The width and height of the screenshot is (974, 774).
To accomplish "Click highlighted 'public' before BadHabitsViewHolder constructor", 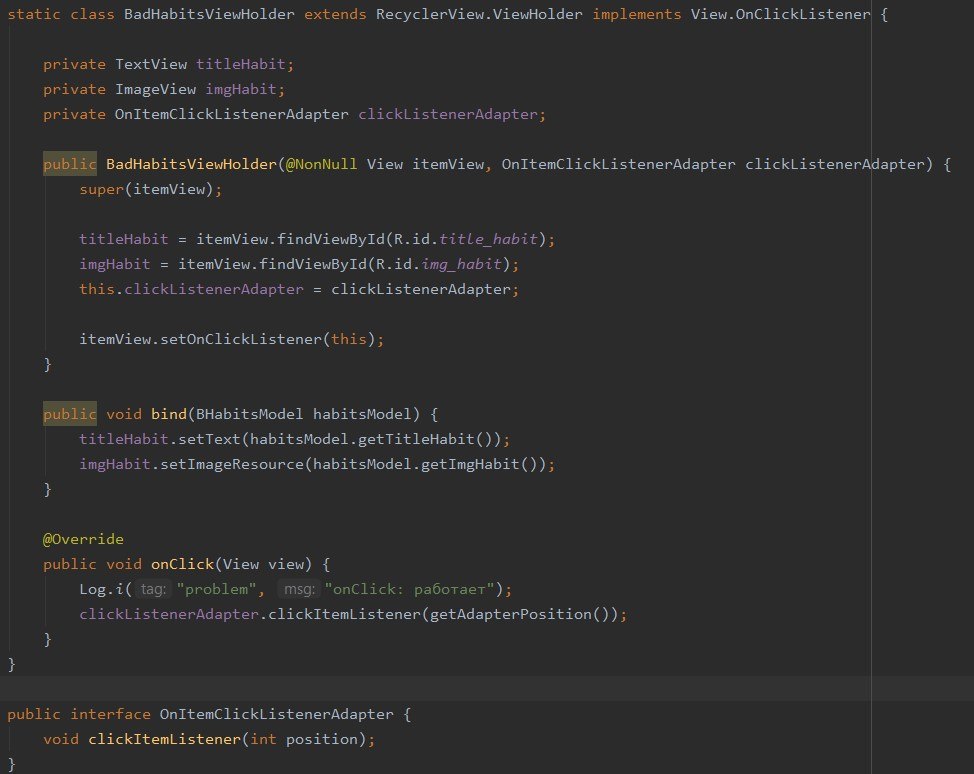I will coord(70,164).
